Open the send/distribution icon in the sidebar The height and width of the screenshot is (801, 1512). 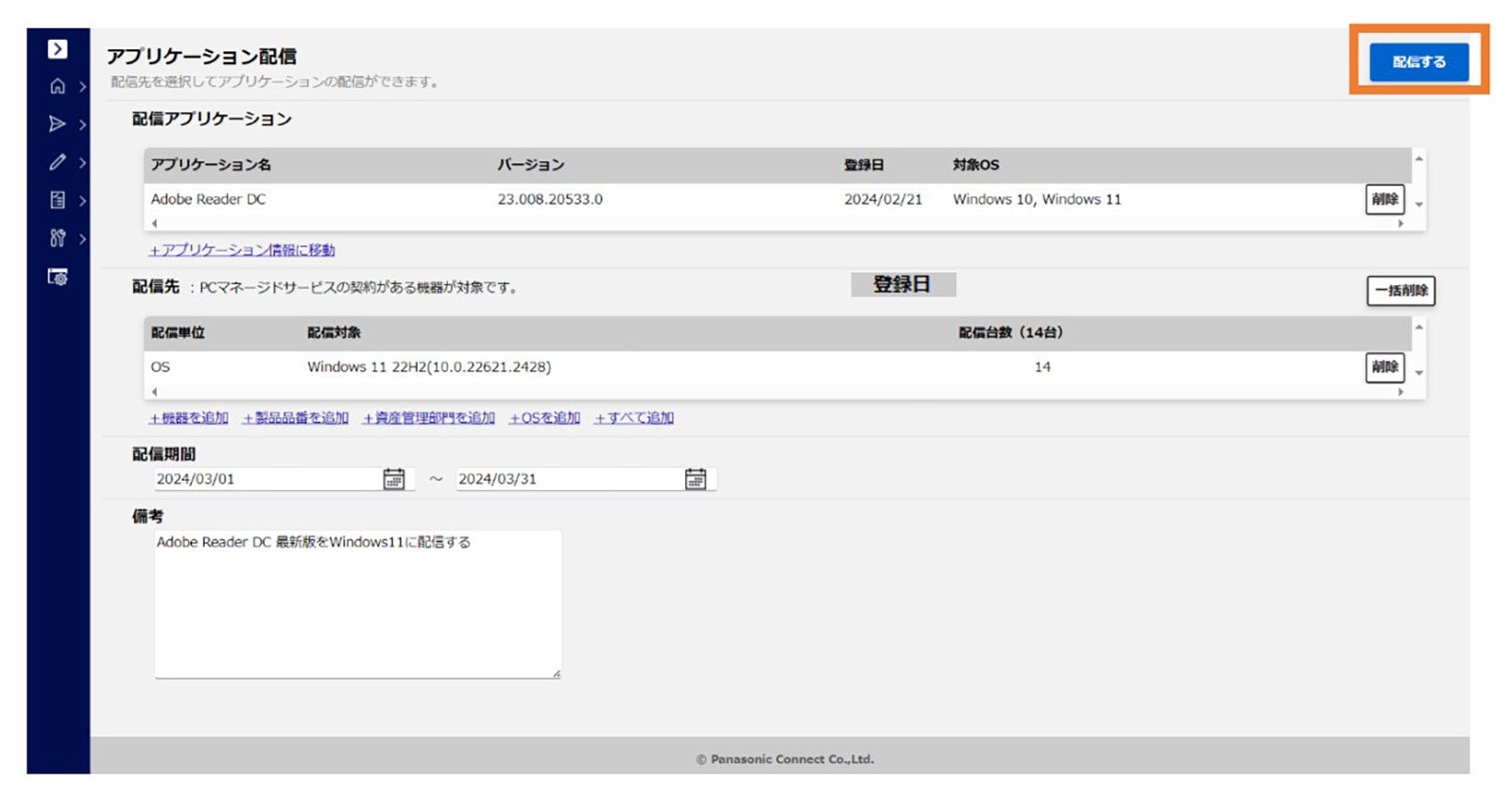[58, 124]
